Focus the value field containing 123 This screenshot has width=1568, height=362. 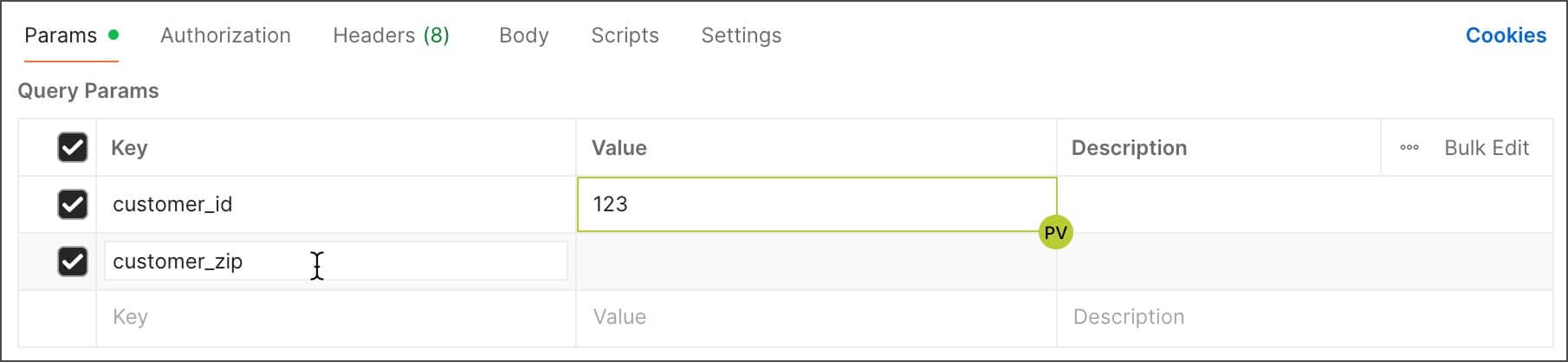click(x=814, y=204)
